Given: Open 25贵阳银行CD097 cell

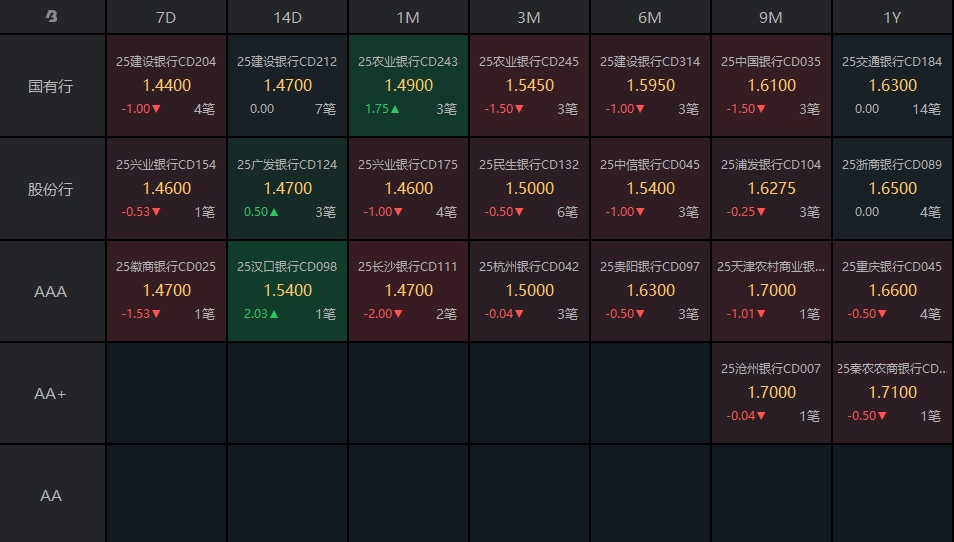Looking at the screenshot, I should tap(650, 291).
